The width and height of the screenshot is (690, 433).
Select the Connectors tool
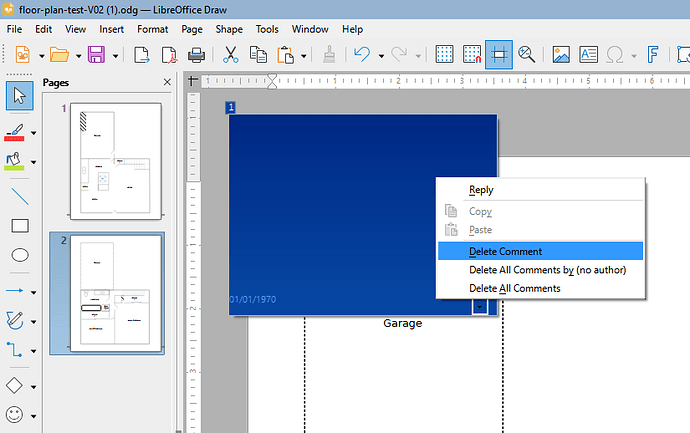[x=15, y=350]
